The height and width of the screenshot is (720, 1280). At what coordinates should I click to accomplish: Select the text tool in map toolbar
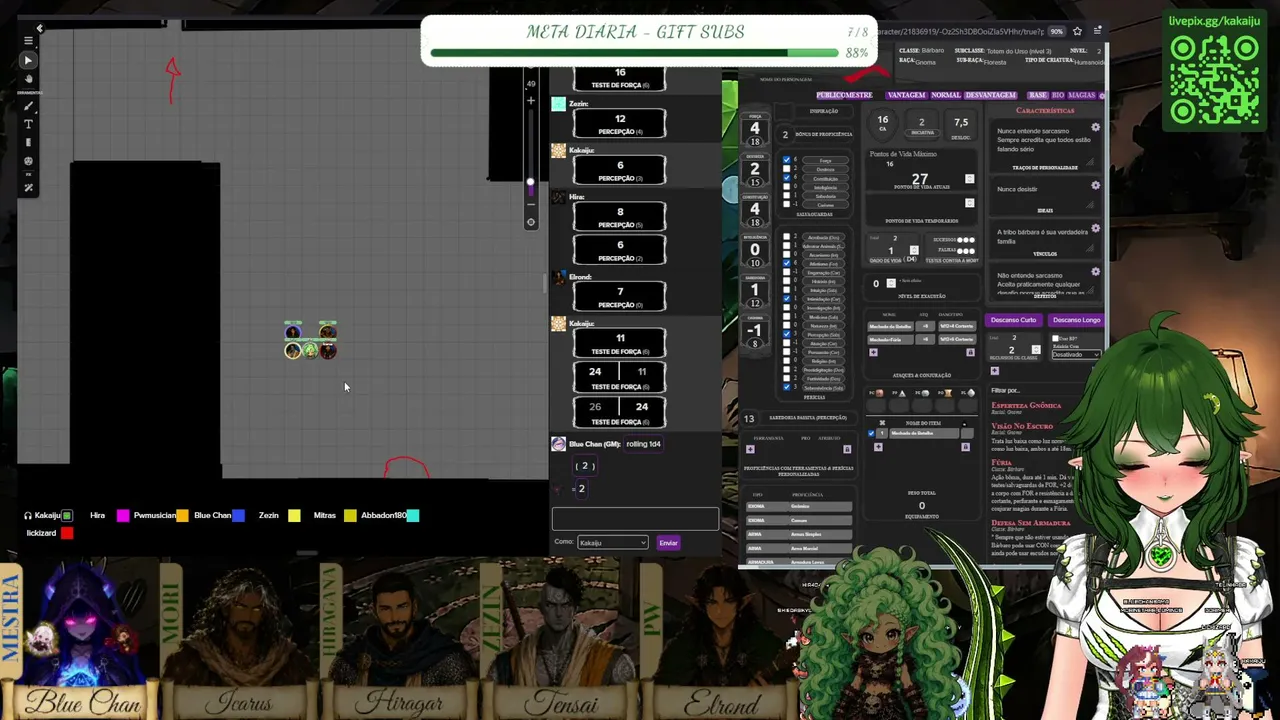click(x=28, y=124)
